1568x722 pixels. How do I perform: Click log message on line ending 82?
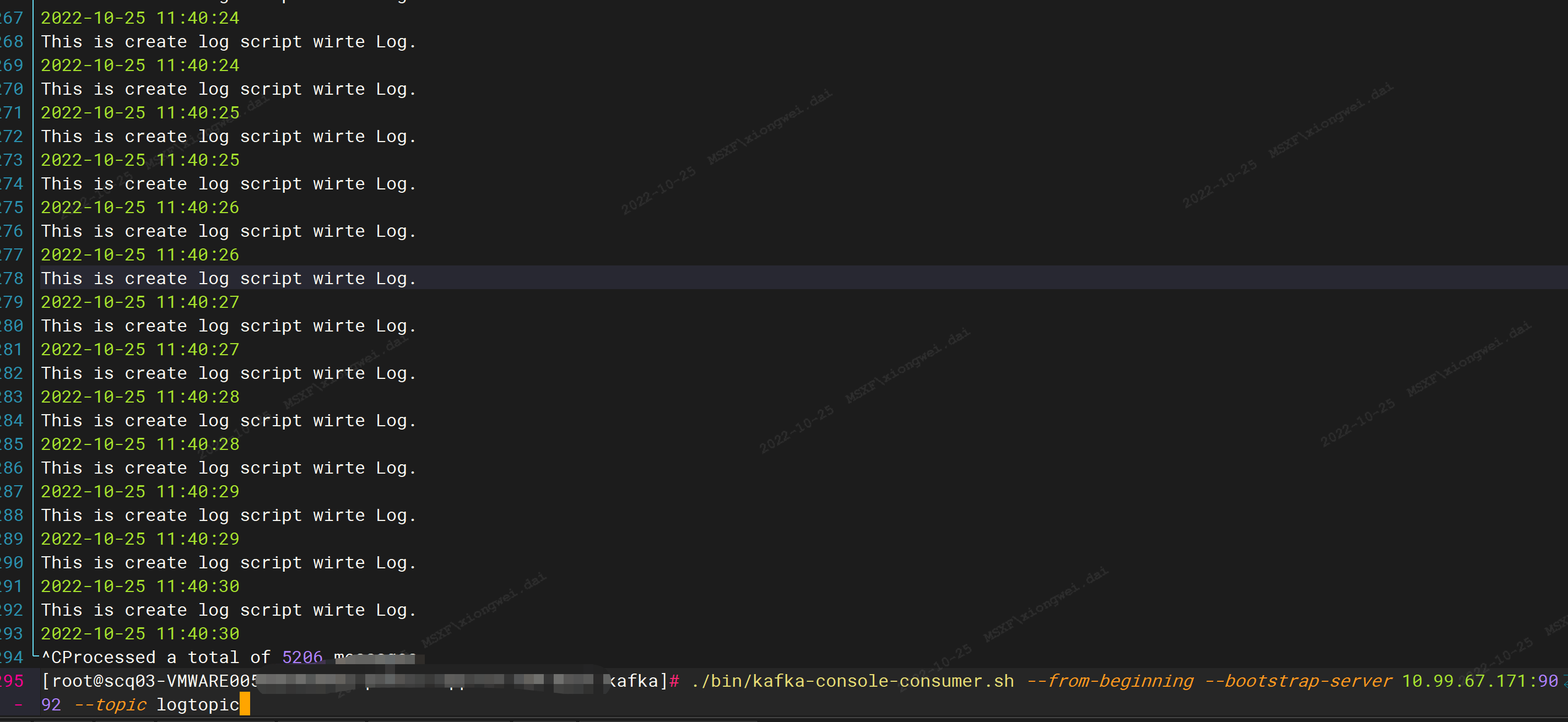click(228, 373)
